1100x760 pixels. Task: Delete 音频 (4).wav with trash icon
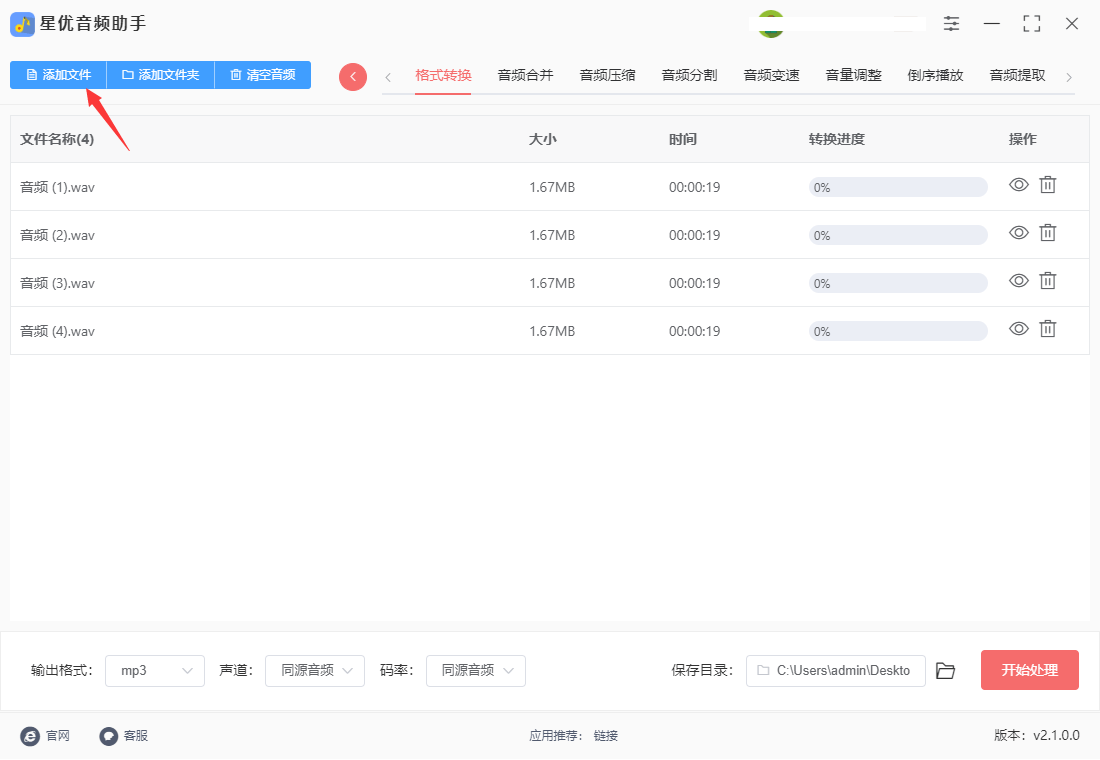click(x=1047, y=328)
